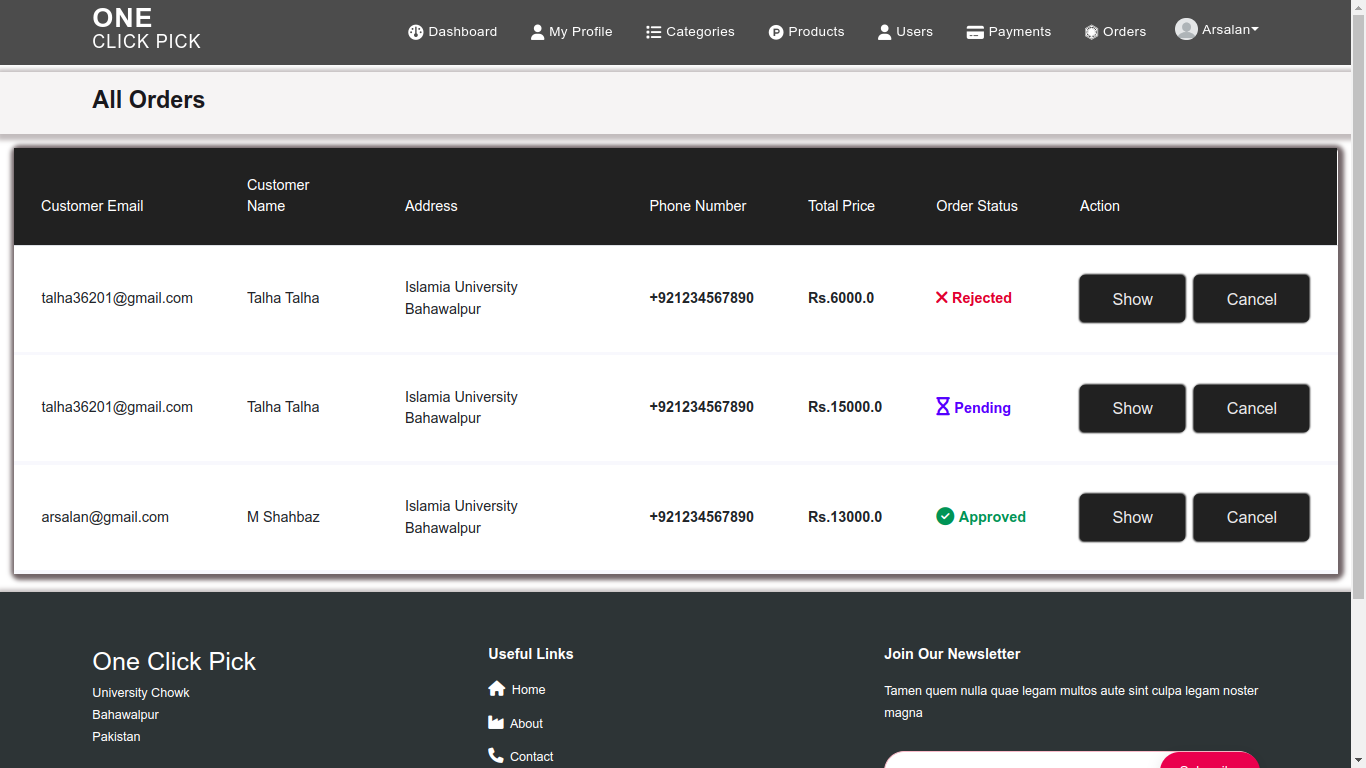The width and height of the screenshot is (1366, 768).
Task: Show the Rs.6000.0 rejected order
Action: (x=1132, y=299)
